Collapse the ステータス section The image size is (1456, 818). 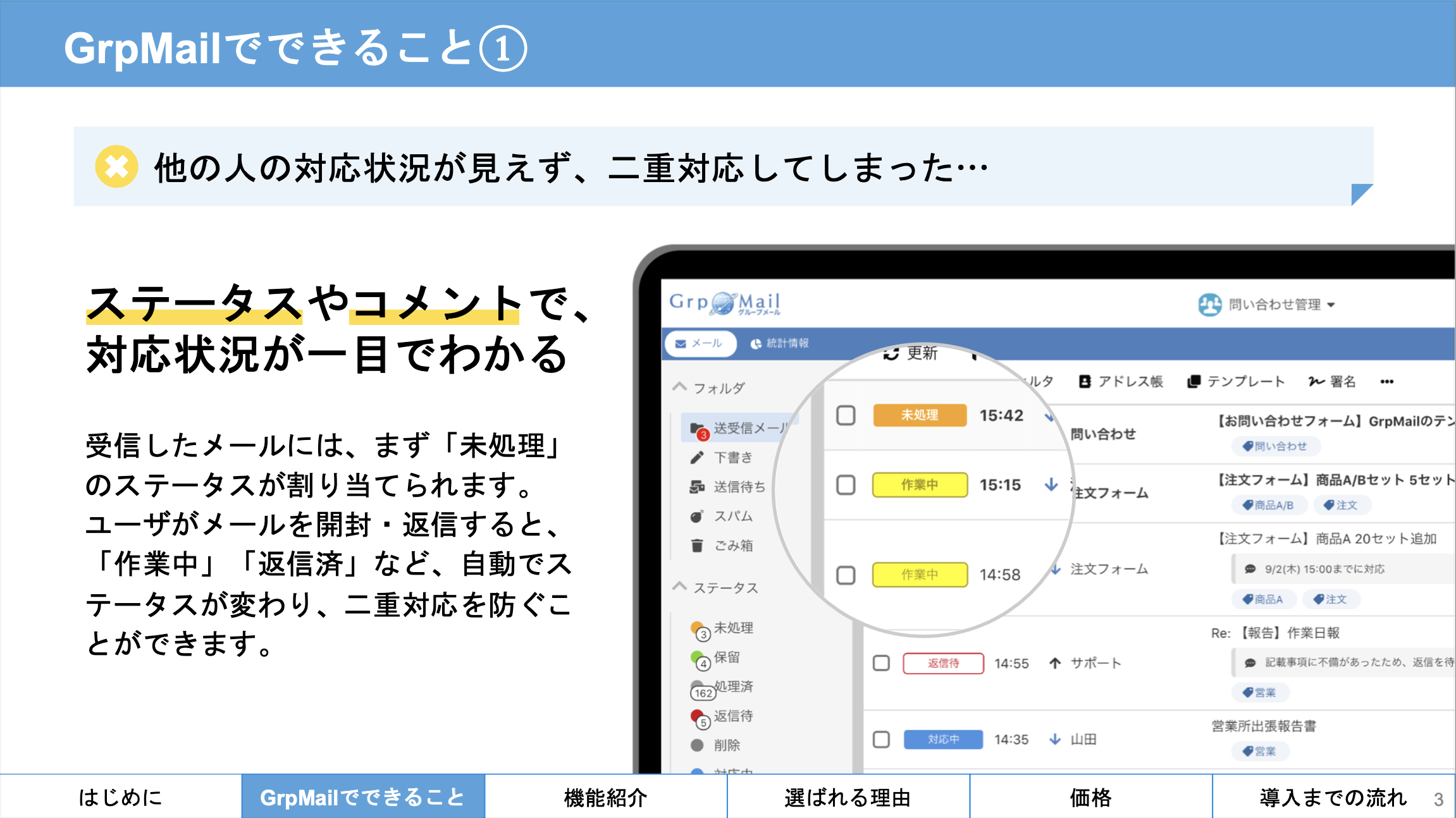point(715,587)
